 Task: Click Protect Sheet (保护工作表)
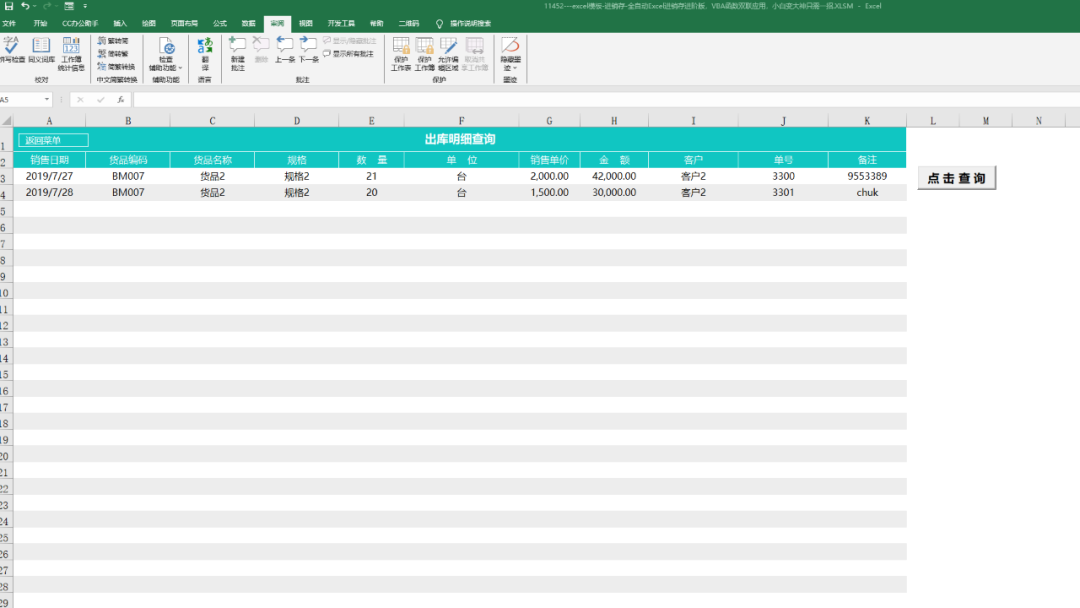[x=401, y=54]
